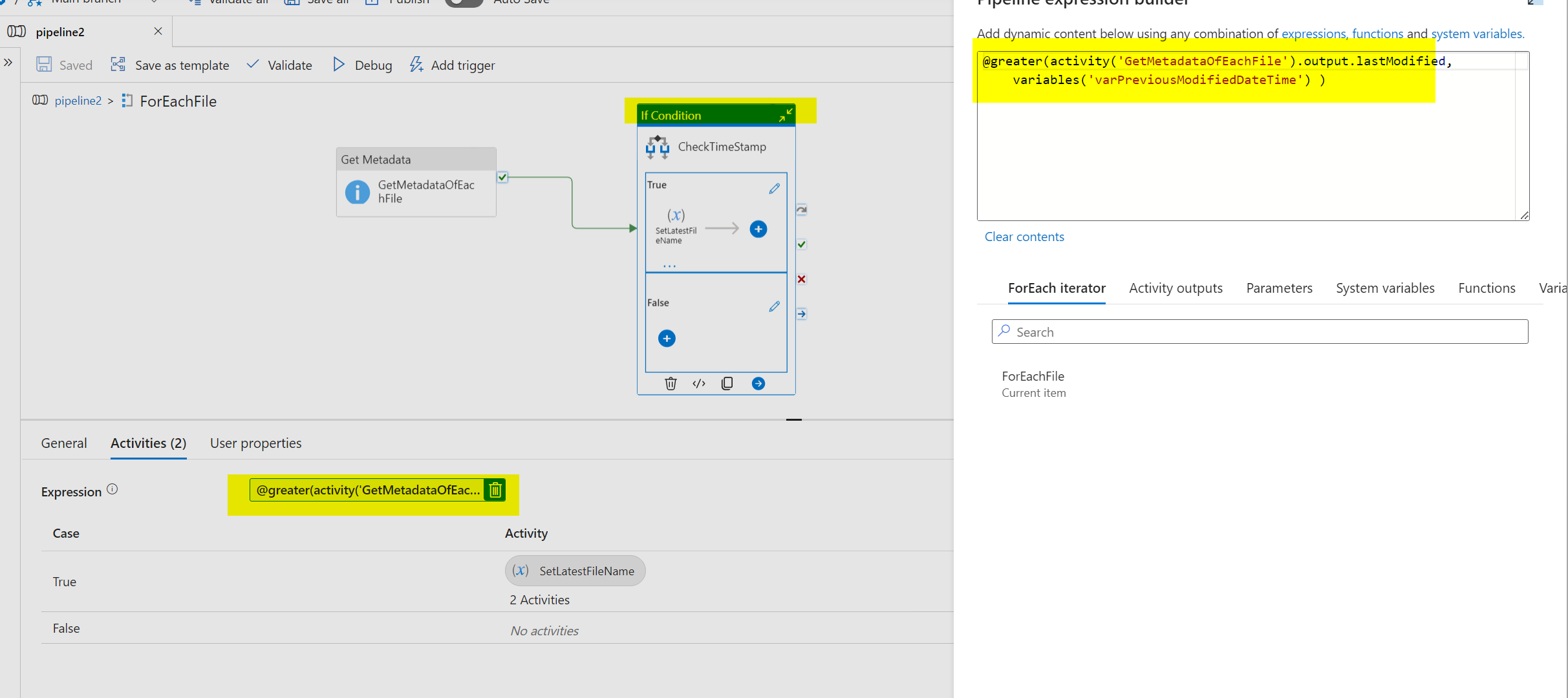
Task: Clone the If Condition activity
Action: [727, 384]
